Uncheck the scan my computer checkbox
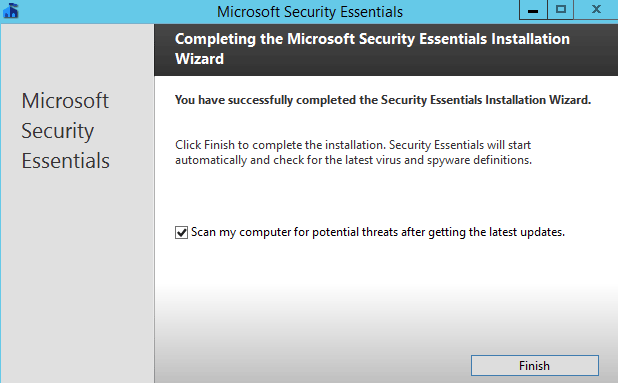 click(181, 232)
